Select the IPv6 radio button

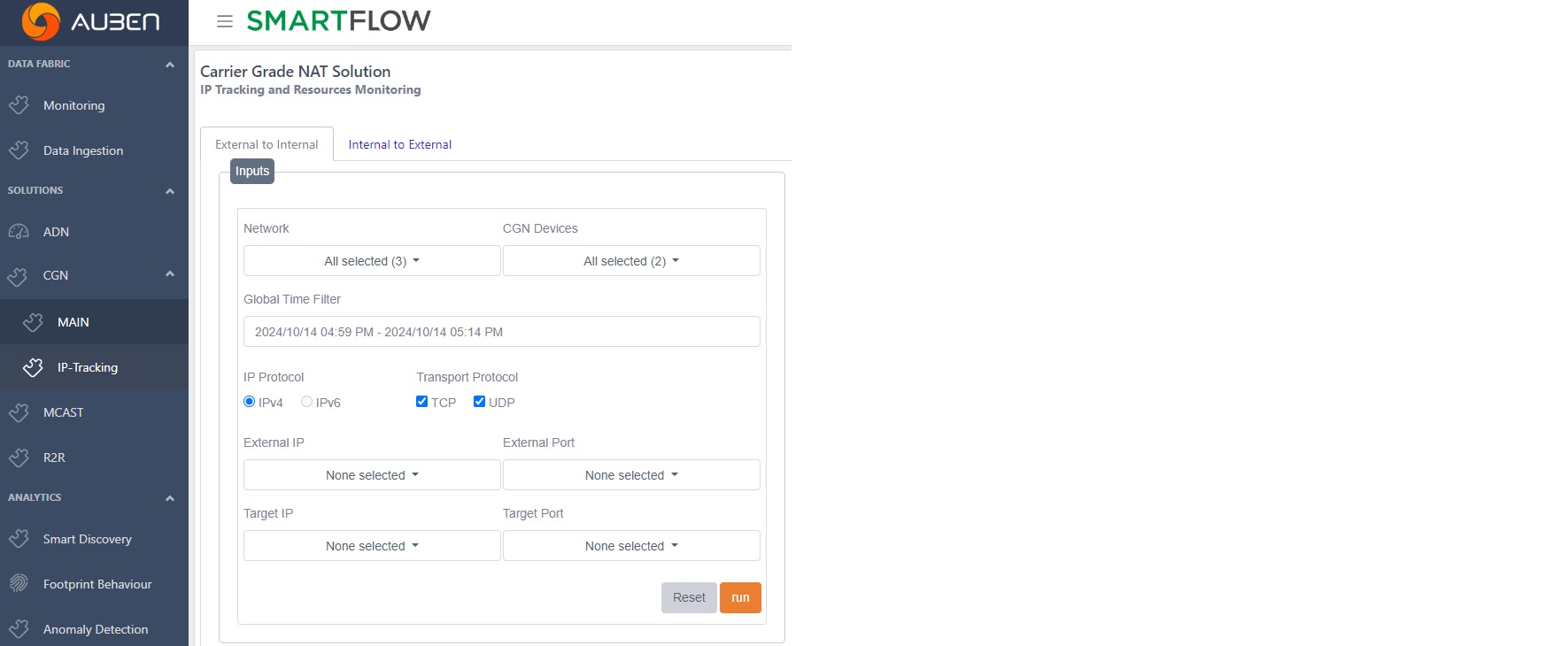[306, 402]
